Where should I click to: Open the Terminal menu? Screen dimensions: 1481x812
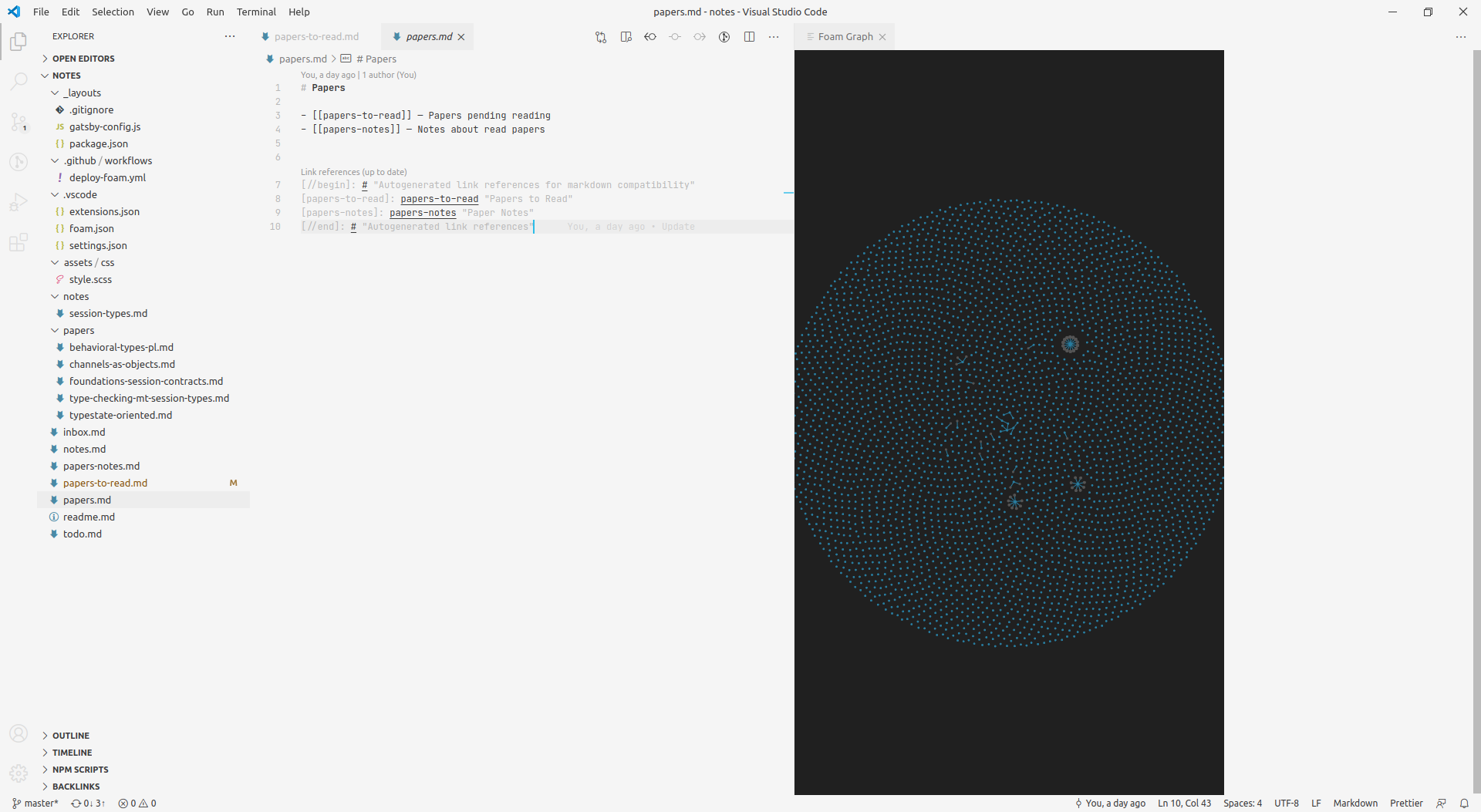[256, 12]
